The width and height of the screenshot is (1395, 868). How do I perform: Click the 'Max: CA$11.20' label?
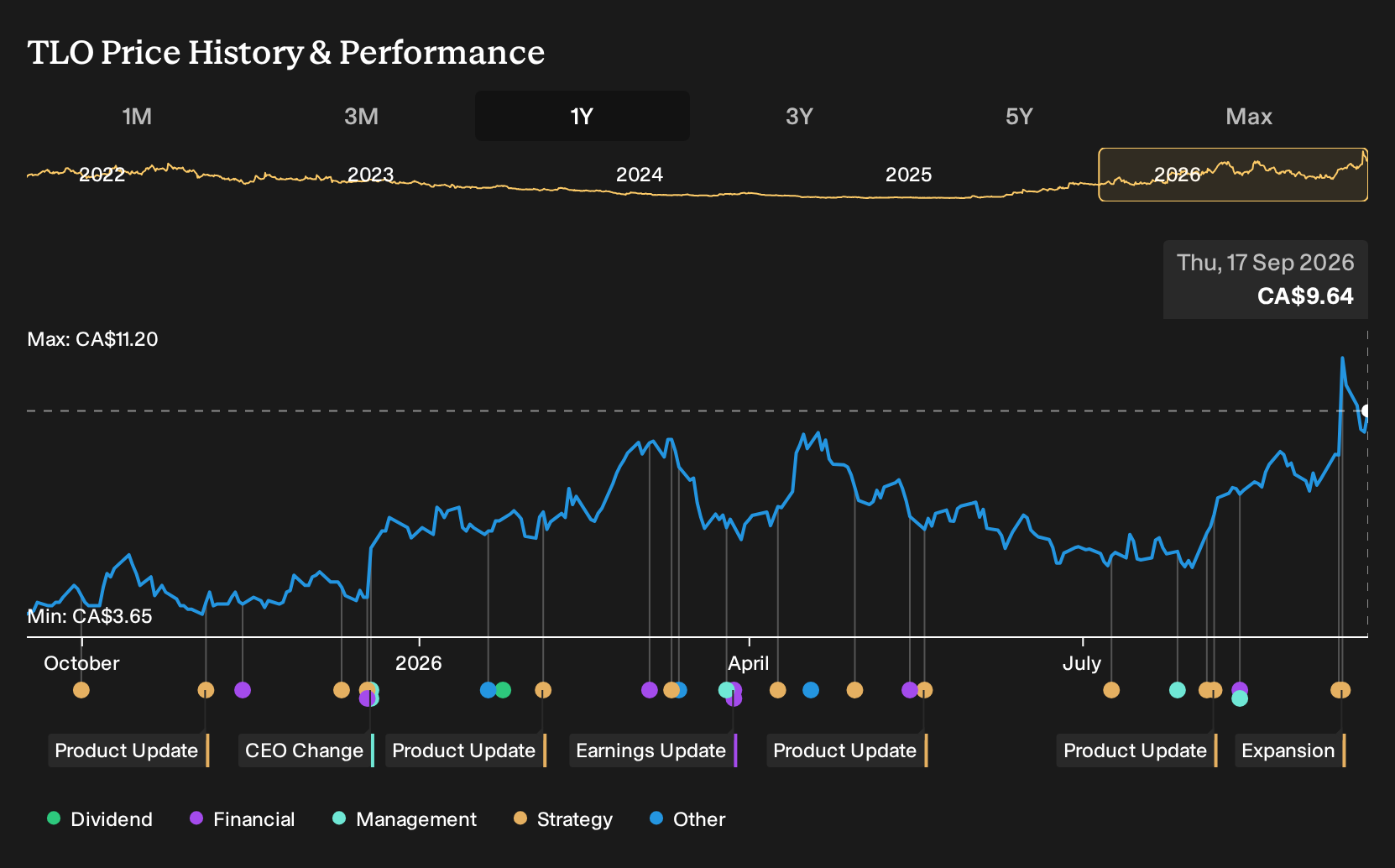click(x=92, y=339)
